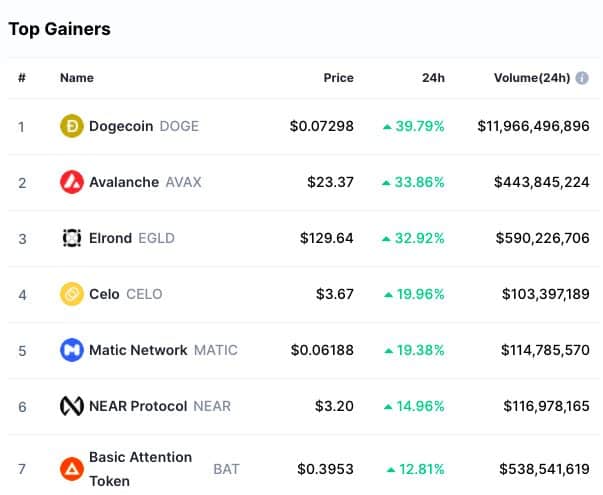Open the NEAR Protocol name link

(160, 406)
